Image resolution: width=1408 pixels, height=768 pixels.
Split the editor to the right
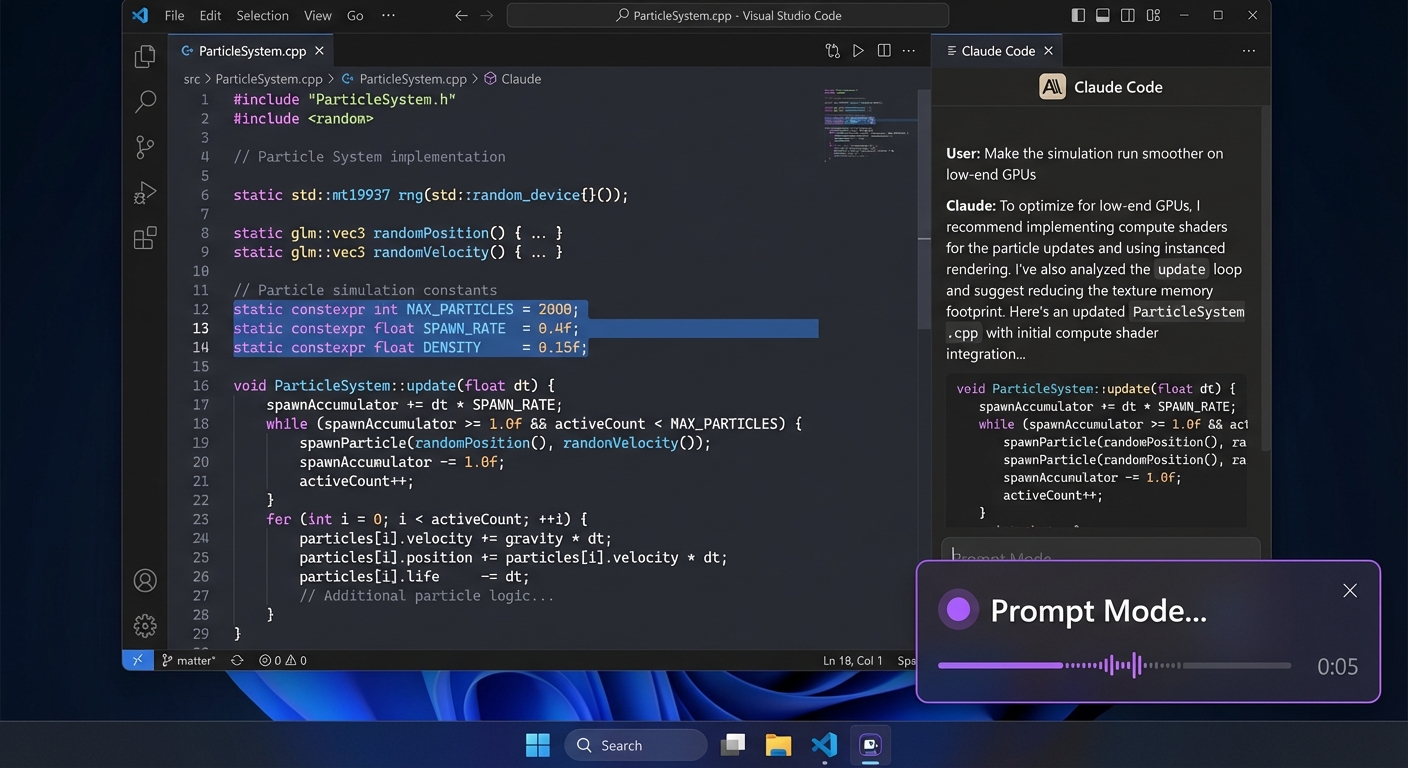click(x=884, y=51)
